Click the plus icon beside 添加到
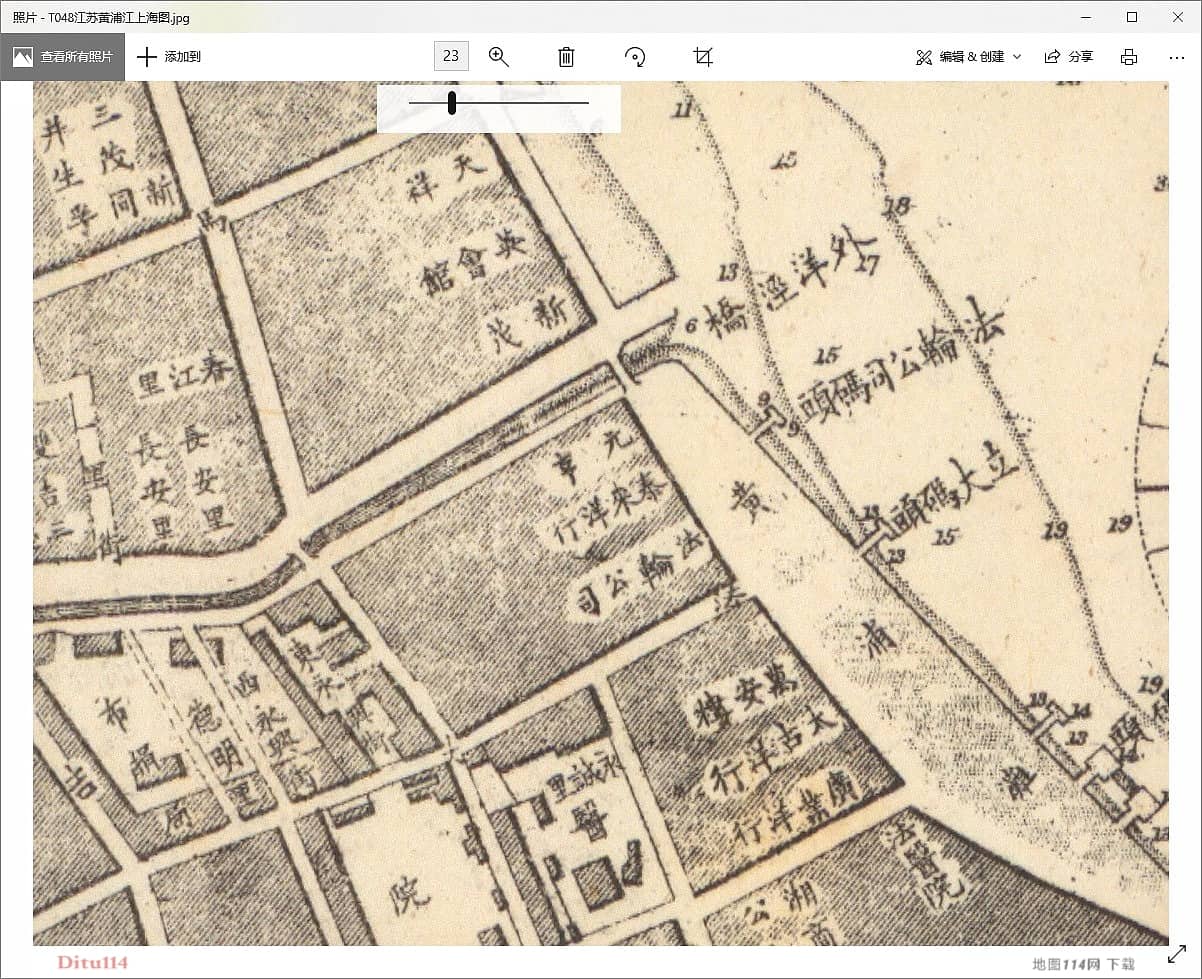The width and height of the screenshot is (1202, 979). click(147, 57)
